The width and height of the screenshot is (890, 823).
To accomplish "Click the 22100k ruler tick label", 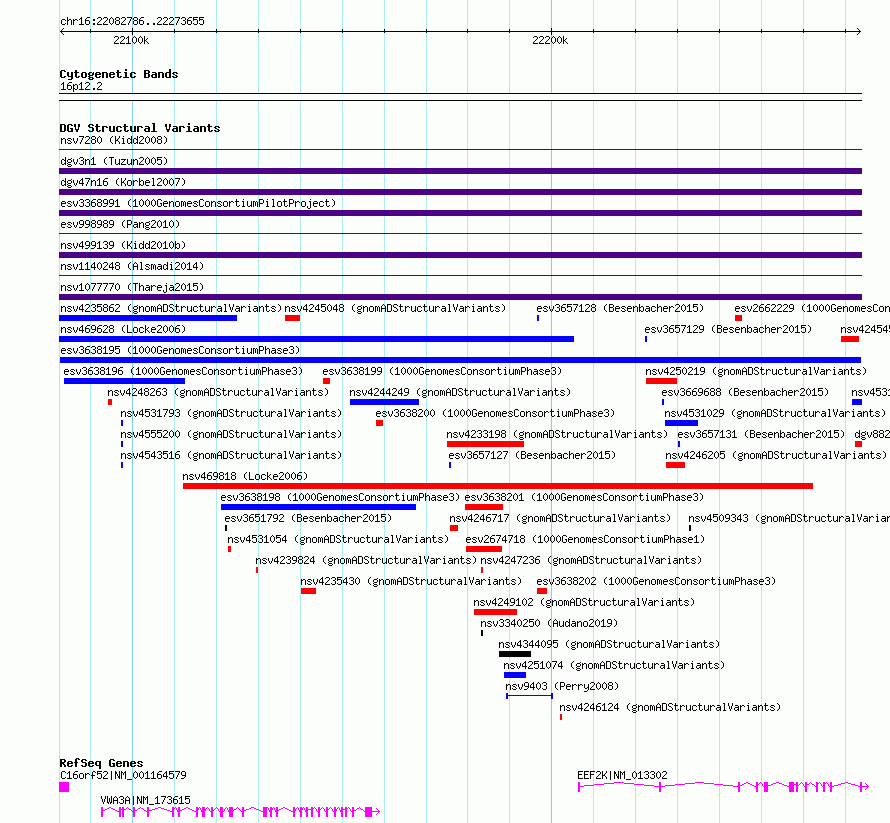I will tap(131, 40).
